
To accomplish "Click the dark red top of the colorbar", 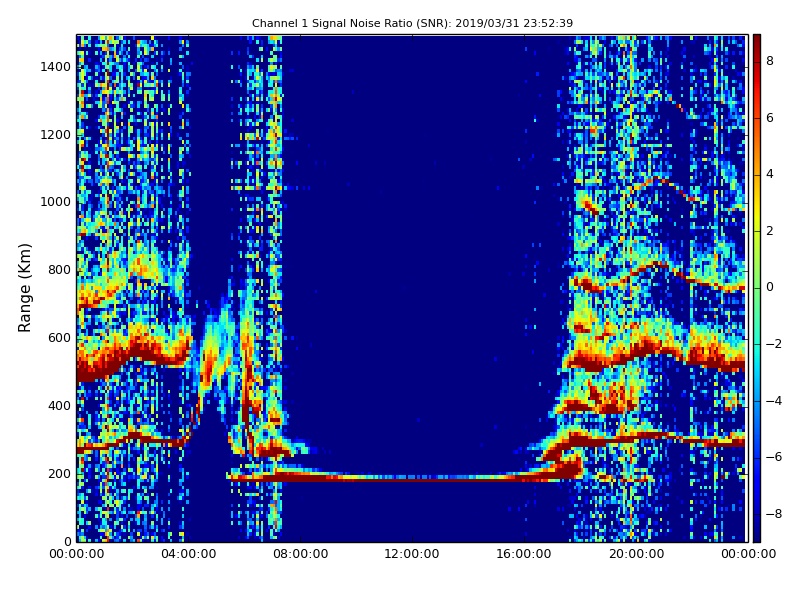I will click(757, 42).
